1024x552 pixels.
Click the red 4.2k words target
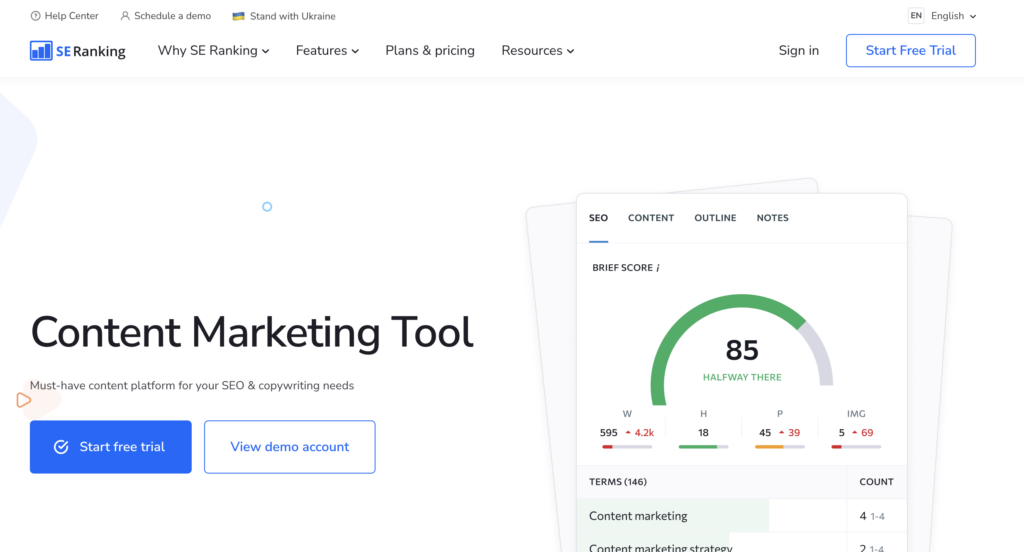point(644,432)
